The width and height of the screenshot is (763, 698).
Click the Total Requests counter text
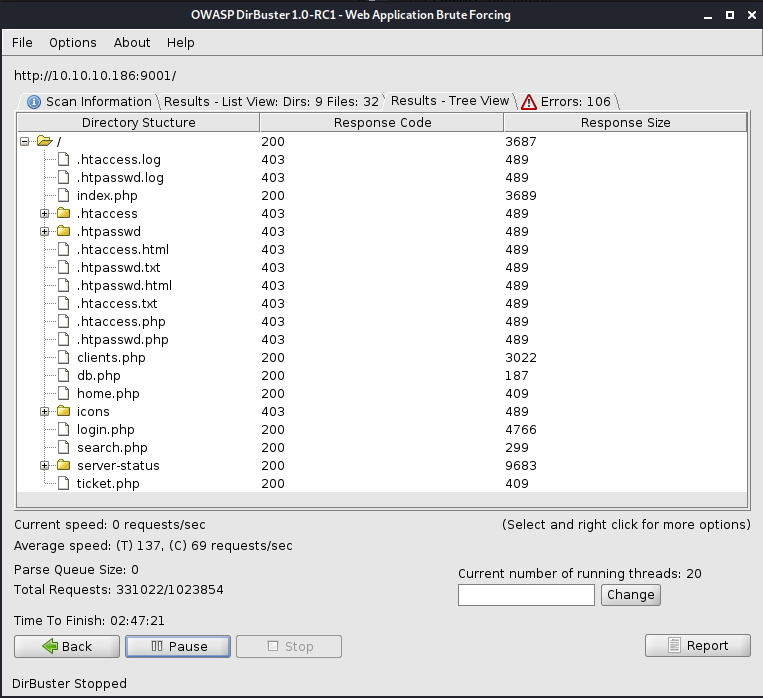pyautogui.click(x=118, y=589)
